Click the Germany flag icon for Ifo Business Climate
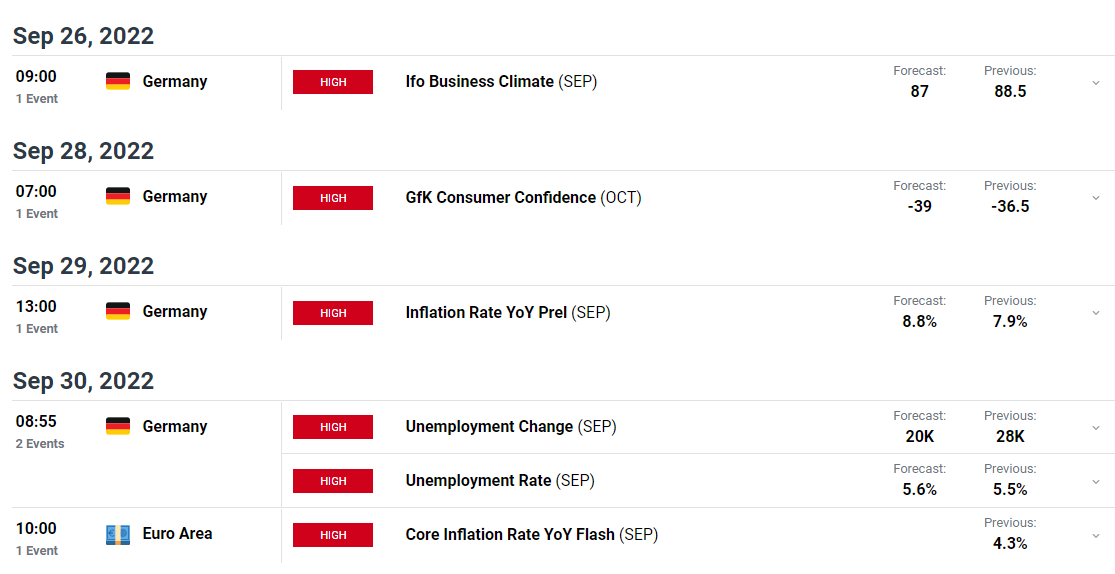This screenshot has width=1115, height=574. 118,82
